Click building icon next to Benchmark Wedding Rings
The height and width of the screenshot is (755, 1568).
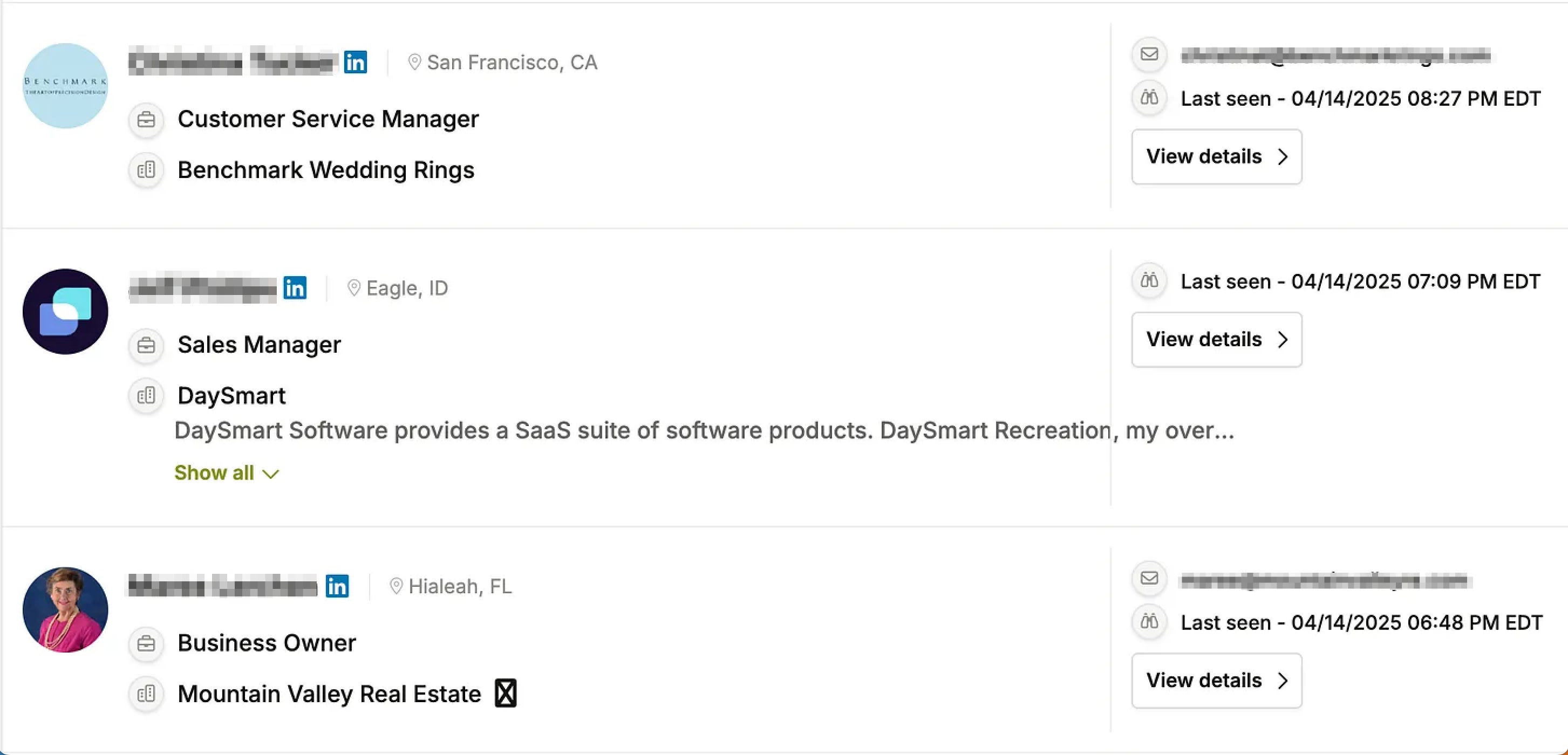pos(146,170)
